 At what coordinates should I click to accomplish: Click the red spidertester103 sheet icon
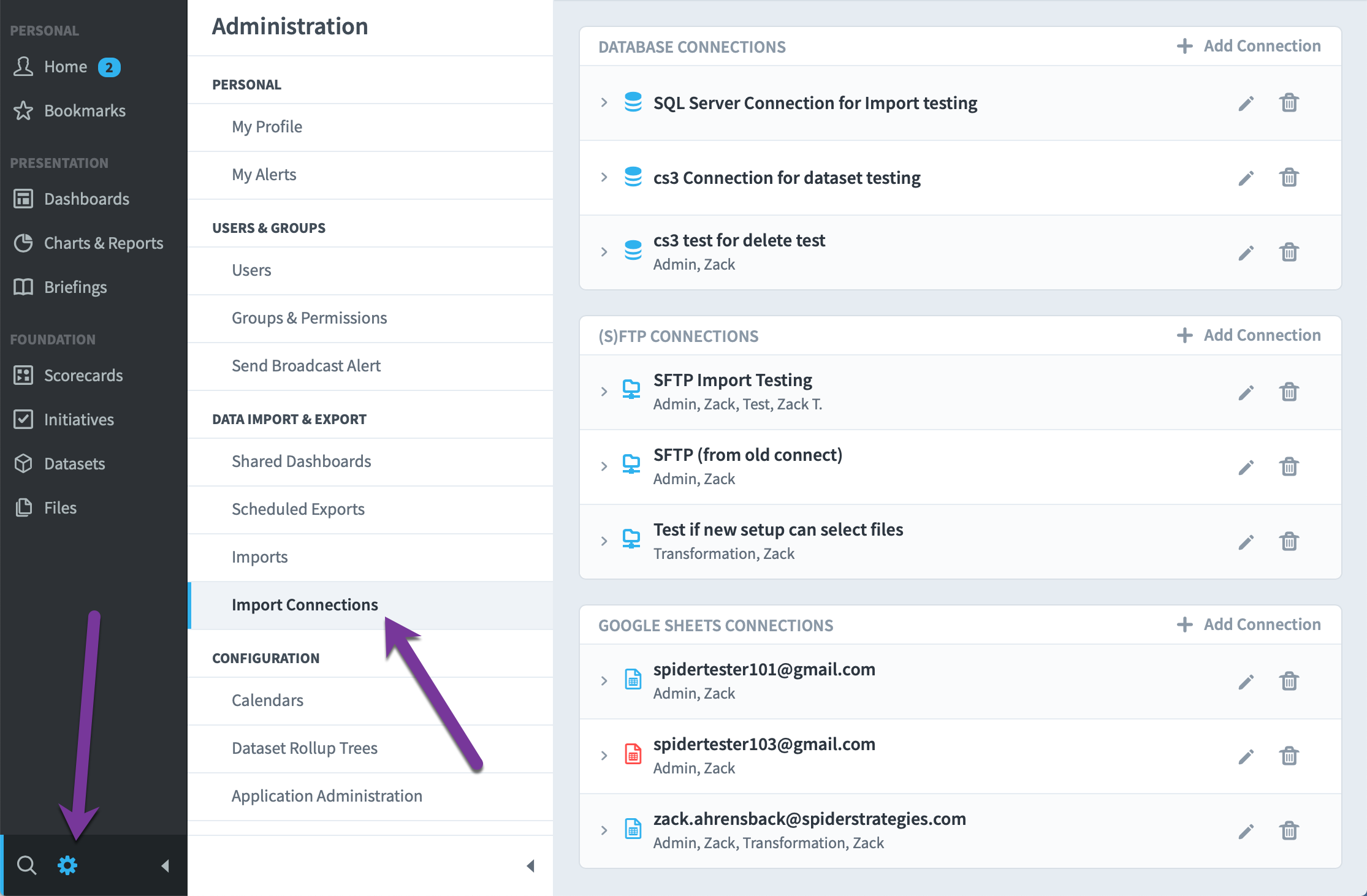(x=633, y=754)
